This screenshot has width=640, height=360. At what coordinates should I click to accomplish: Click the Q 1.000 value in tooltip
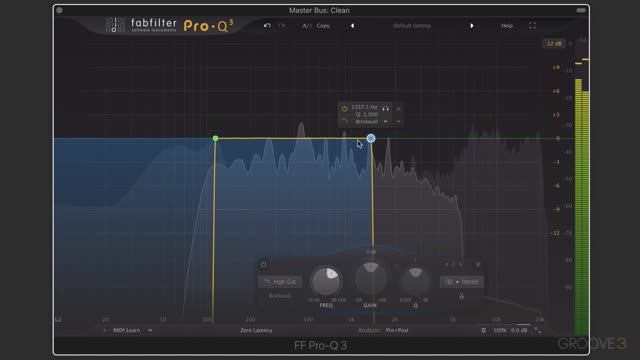tap(367, 115)
